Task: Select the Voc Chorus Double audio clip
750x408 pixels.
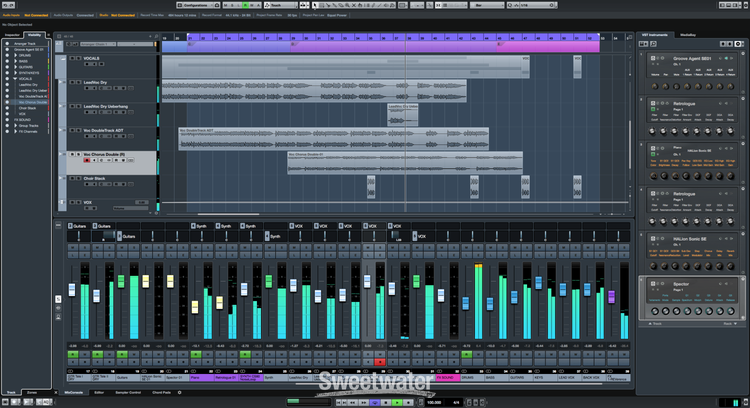Action: [x=405, y=163]
